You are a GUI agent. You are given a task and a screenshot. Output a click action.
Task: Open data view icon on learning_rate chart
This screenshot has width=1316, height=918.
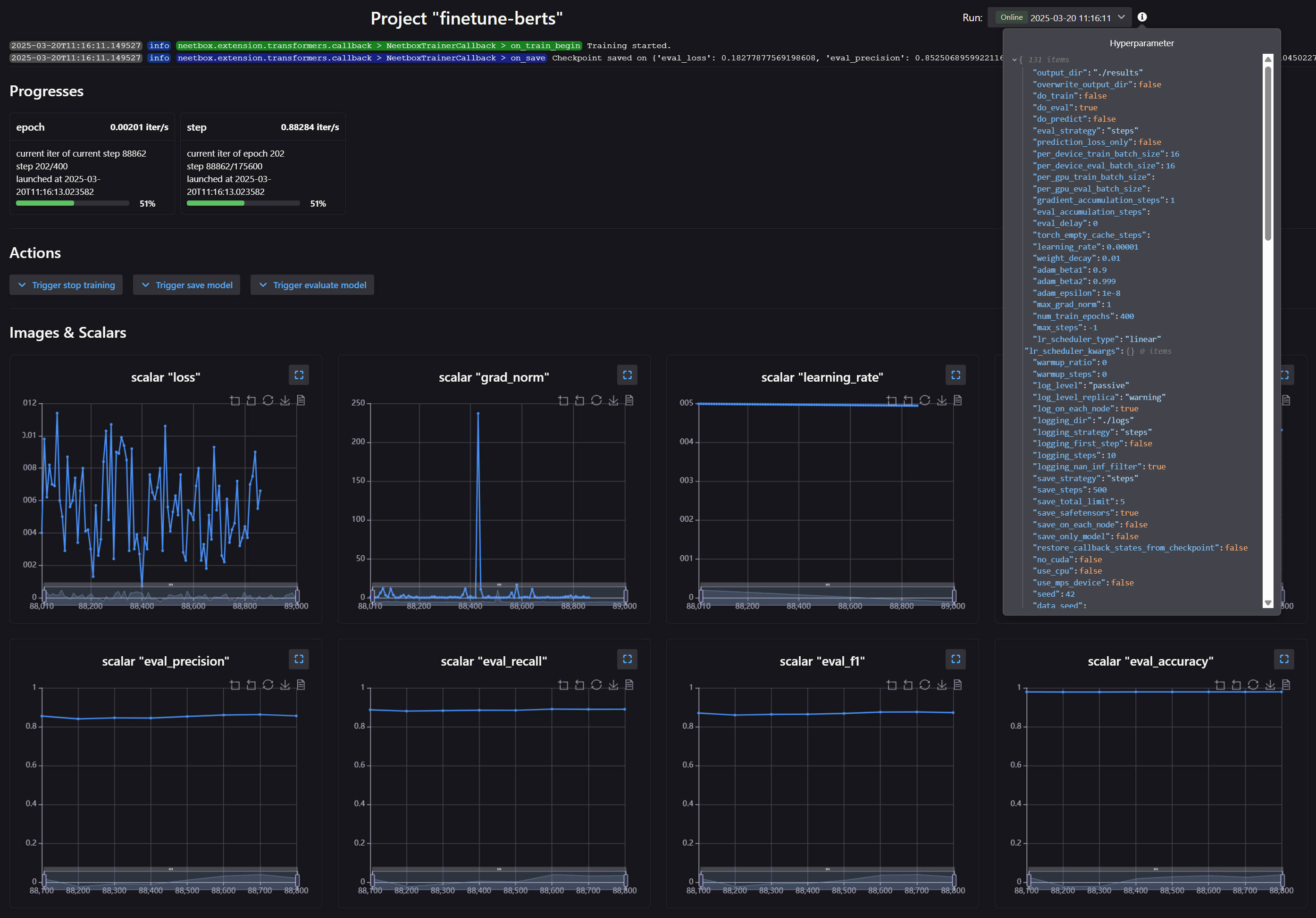coord(957,400)
